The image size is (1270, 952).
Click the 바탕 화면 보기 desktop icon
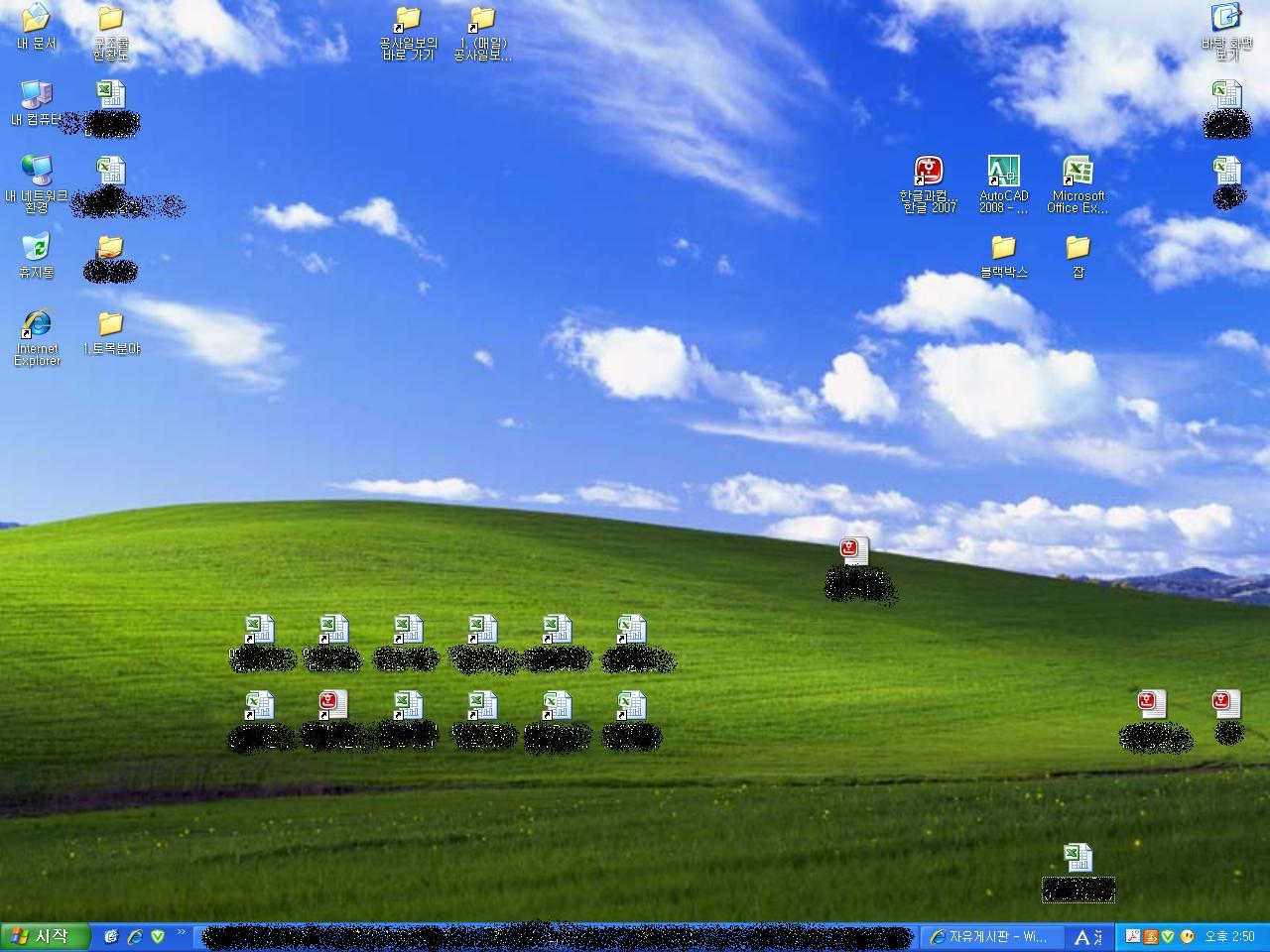pyautogui.click(x=1226, y=33)
